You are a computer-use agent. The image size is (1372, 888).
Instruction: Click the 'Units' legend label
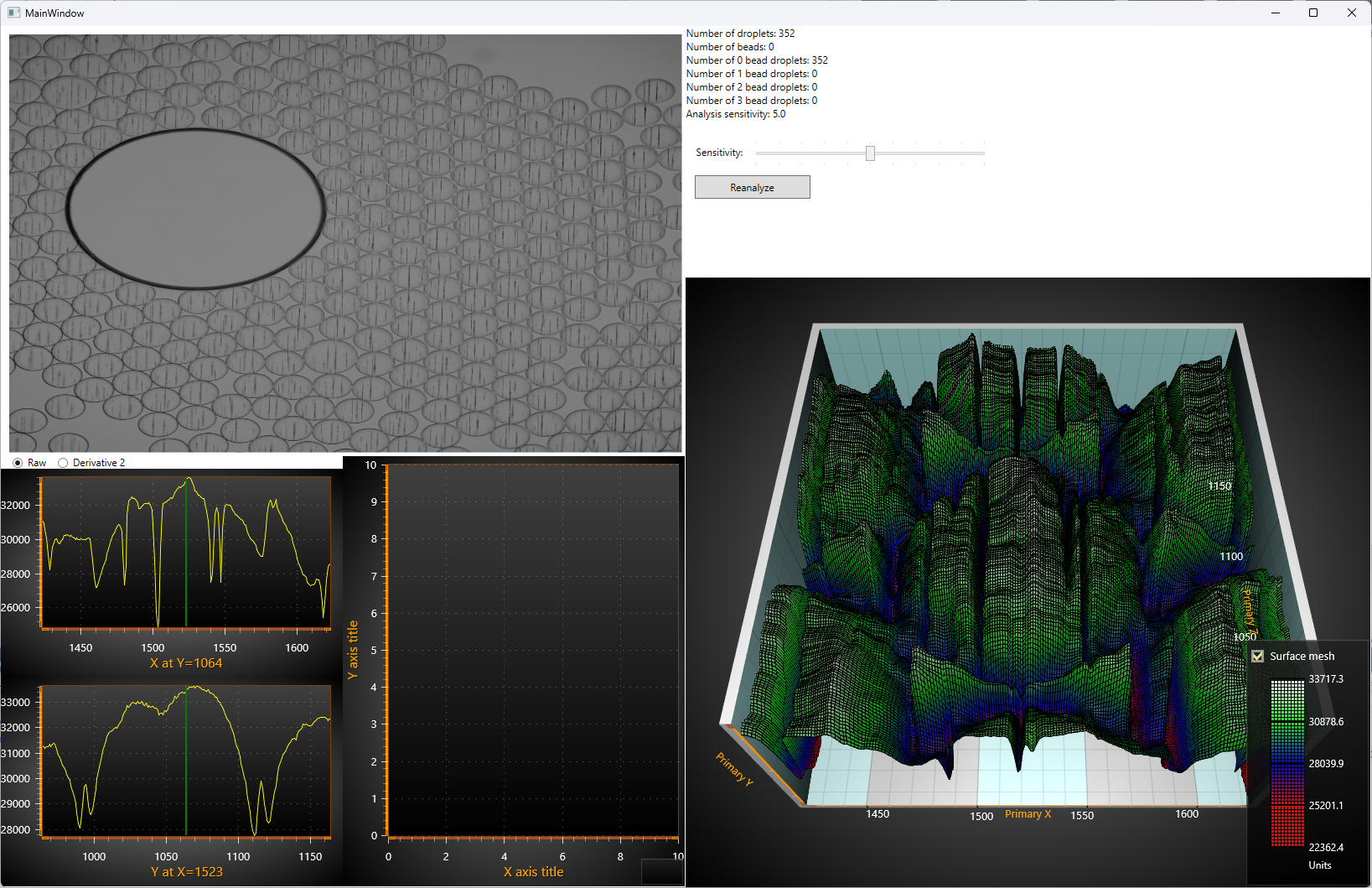coord(1320,865)
